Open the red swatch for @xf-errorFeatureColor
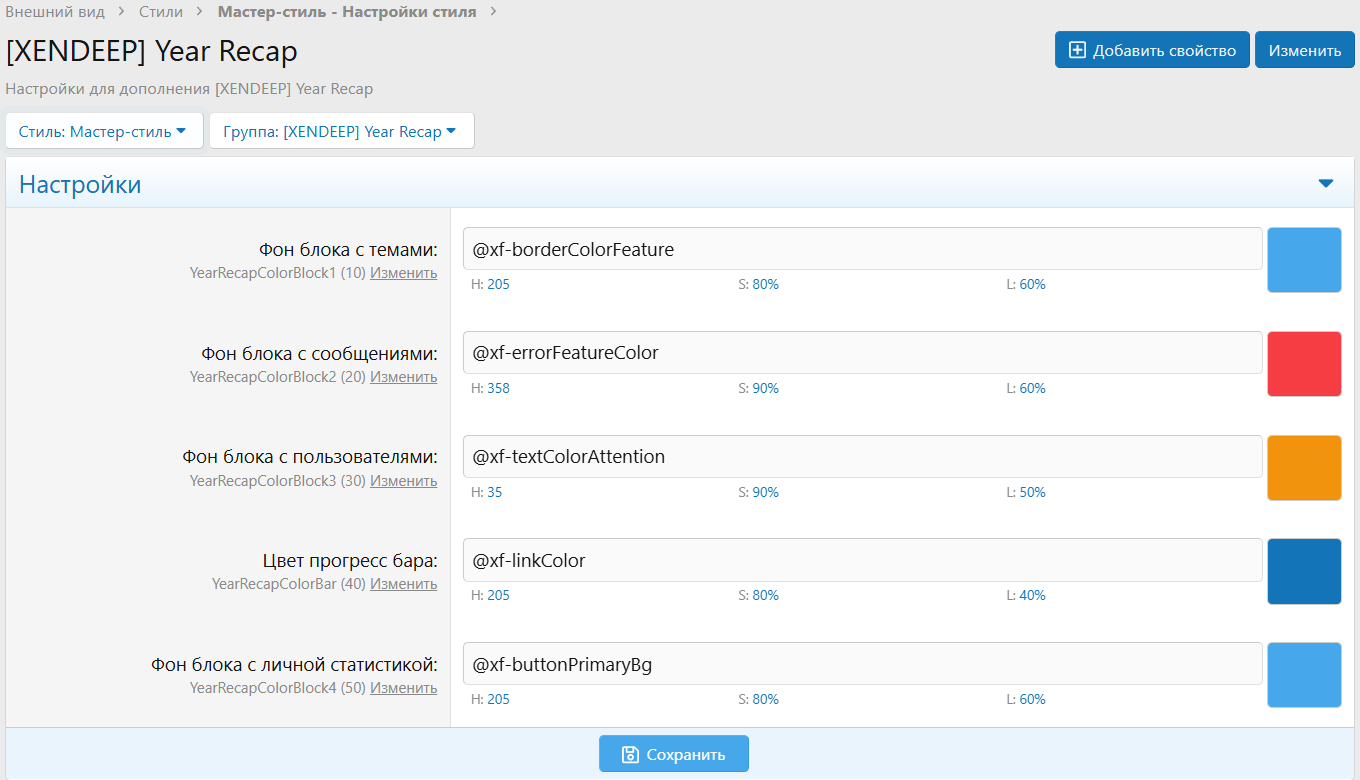1360x780 pixels. 1303,364
